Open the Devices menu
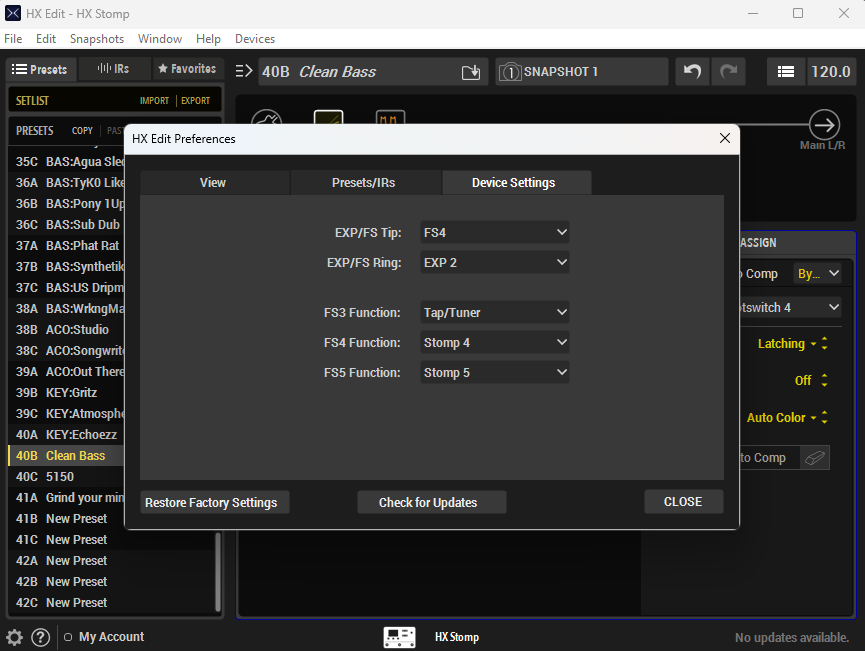 [x=255, y=39]
